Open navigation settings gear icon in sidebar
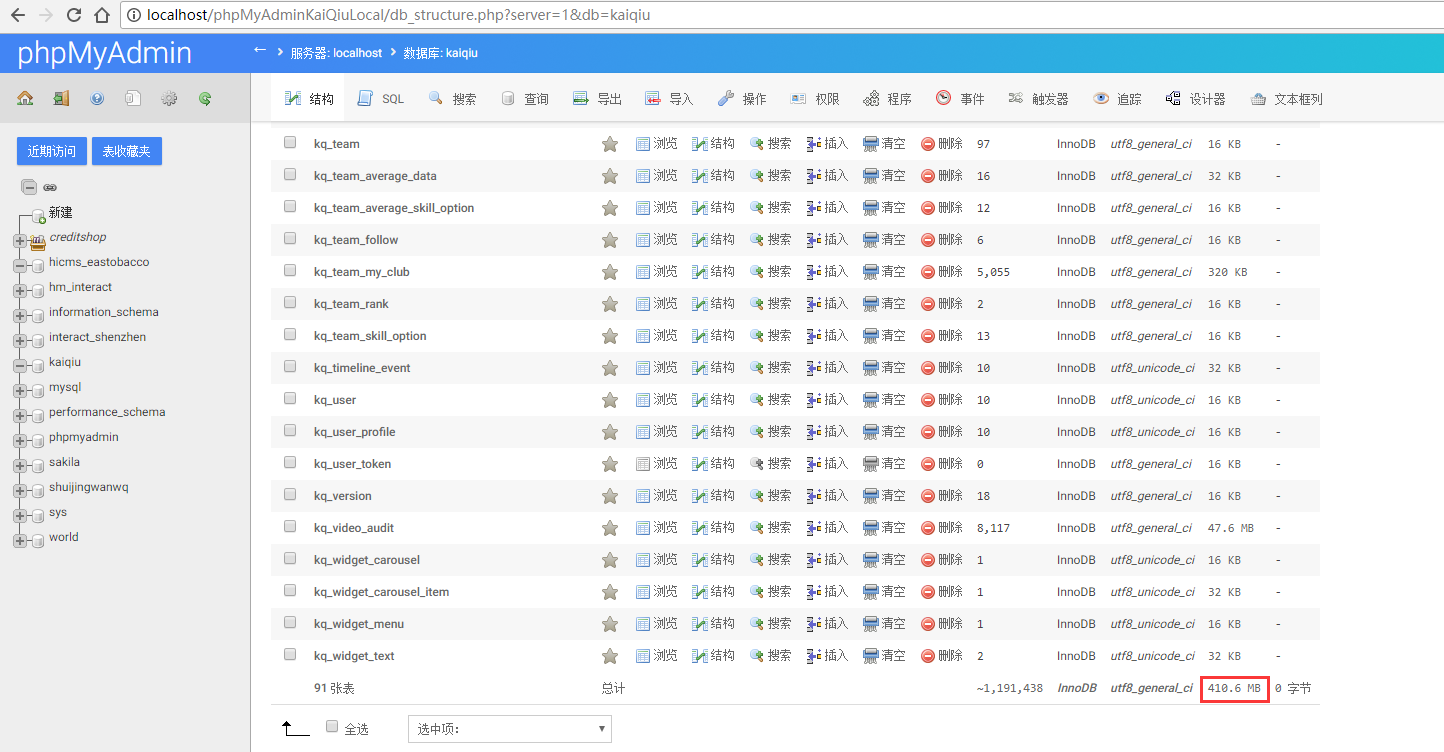1444x752 pixels. [169, 98]
